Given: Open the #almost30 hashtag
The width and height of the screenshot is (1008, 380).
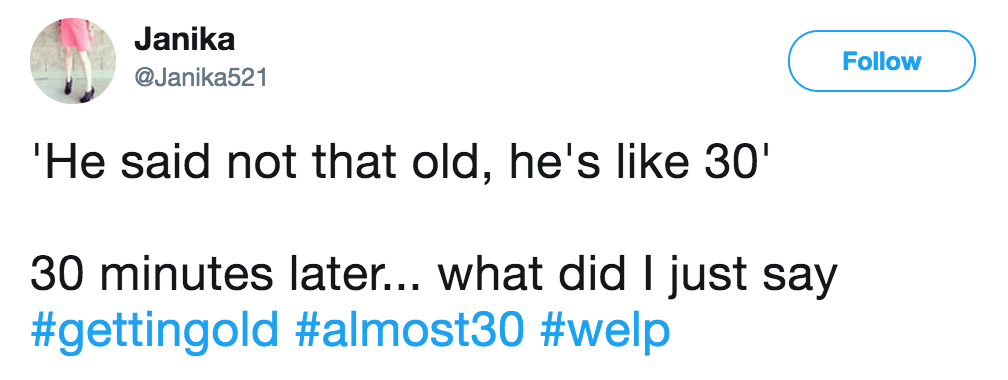Looking at the screenshot, I should pyautogui.click(x=410, y=329).
